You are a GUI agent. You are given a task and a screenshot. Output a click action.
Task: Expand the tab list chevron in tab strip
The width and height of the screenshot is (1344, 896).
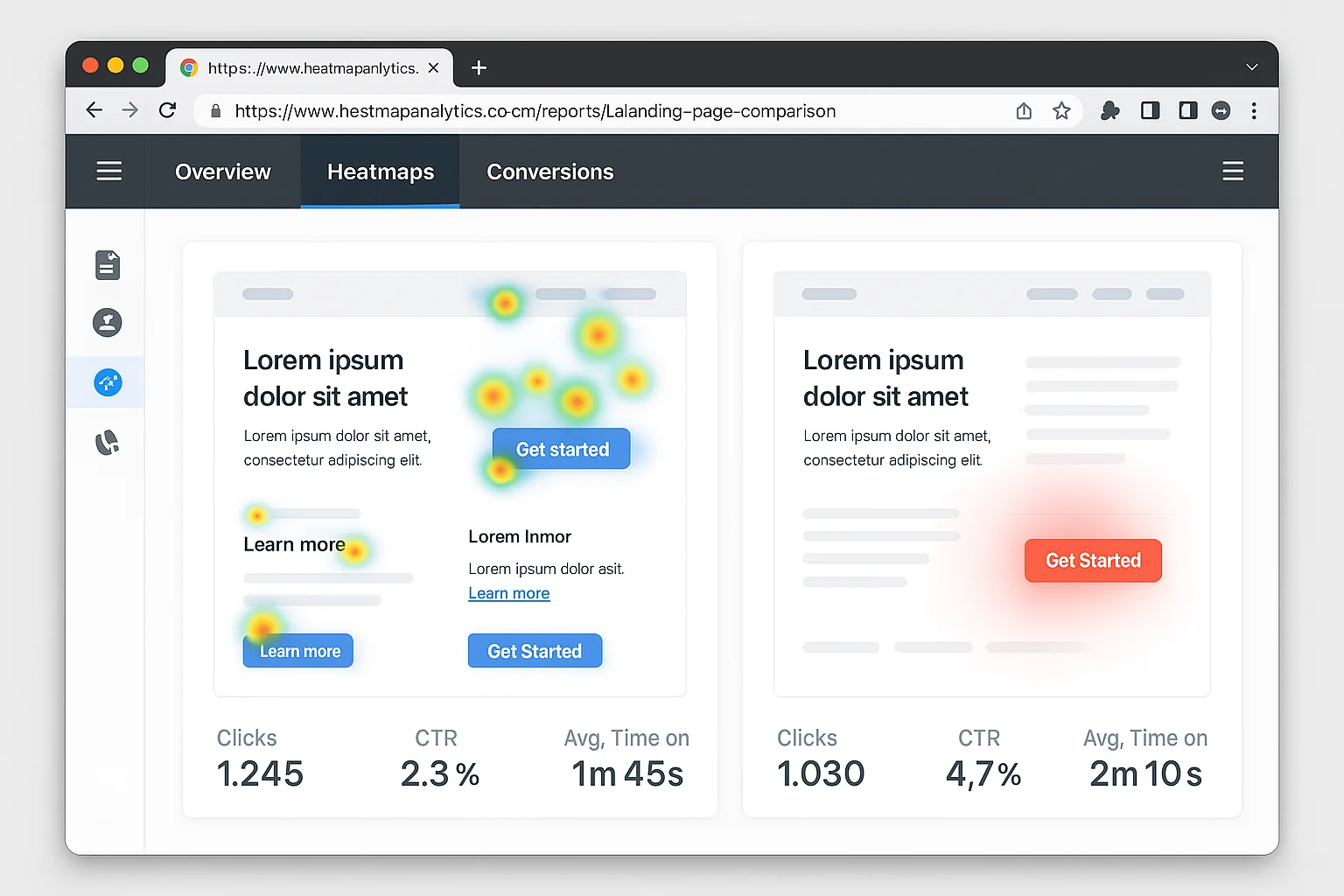[1251, 66]
